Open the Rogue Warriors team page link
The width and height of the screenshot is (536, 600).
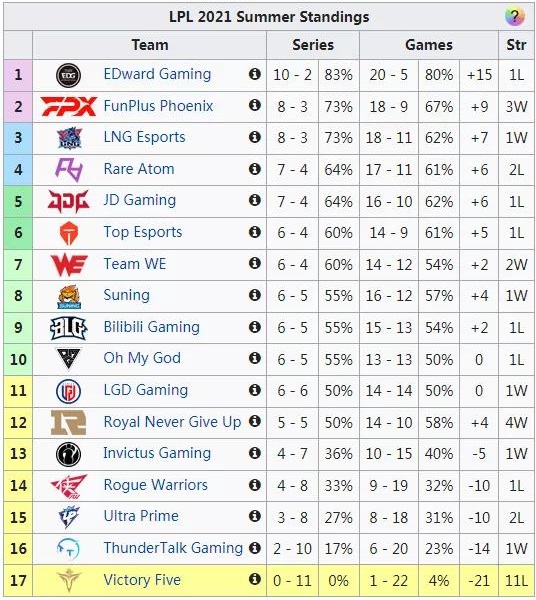point(155,485)
